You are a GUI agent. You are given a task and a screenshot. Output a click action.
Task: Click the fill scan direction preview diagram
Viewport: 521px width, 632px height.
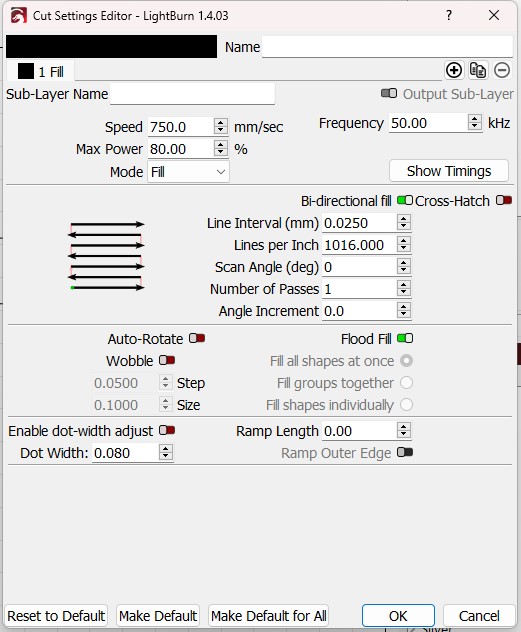coord(106,256)
